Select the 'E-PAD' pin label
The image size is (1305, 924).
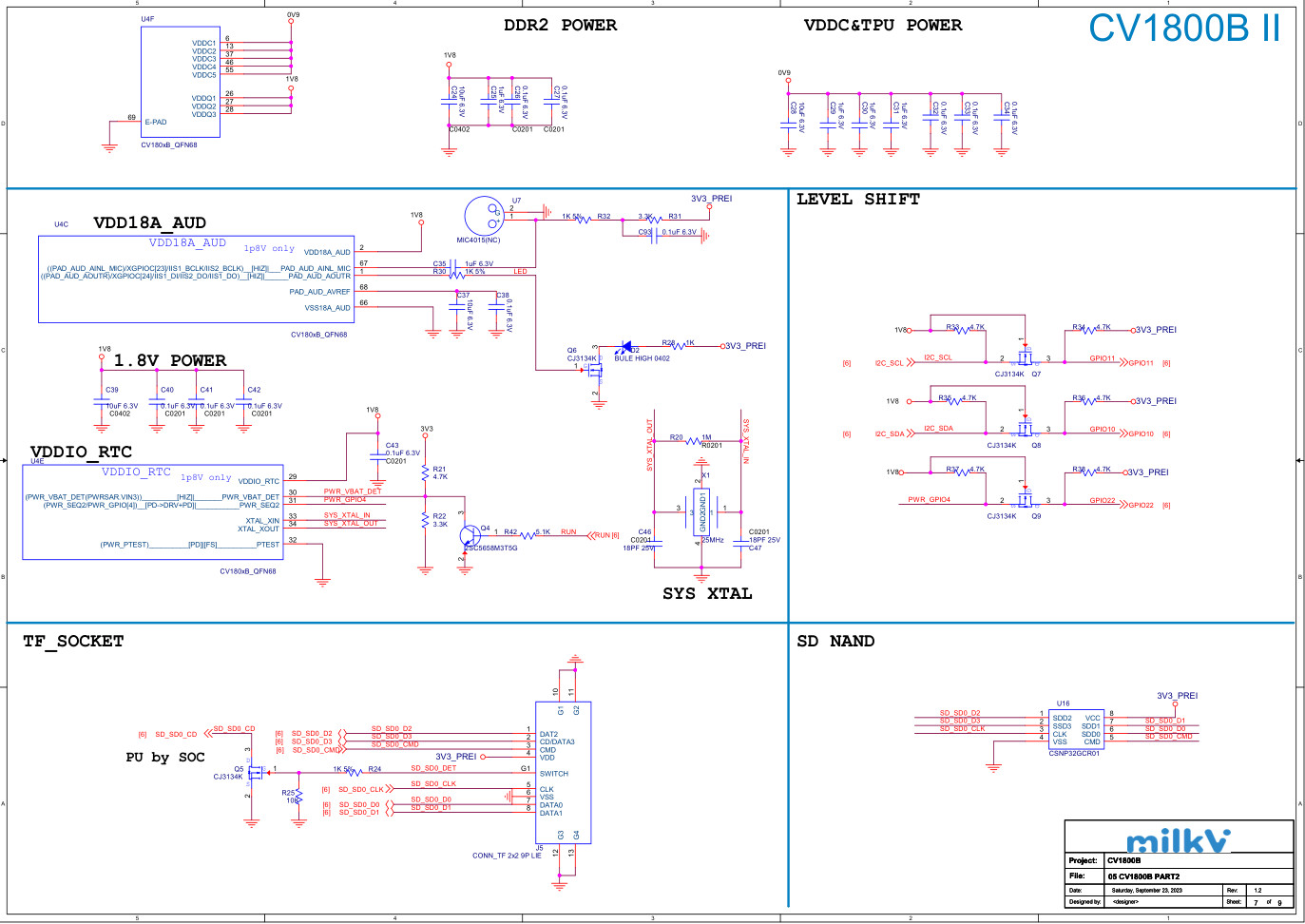pos(156,123)
